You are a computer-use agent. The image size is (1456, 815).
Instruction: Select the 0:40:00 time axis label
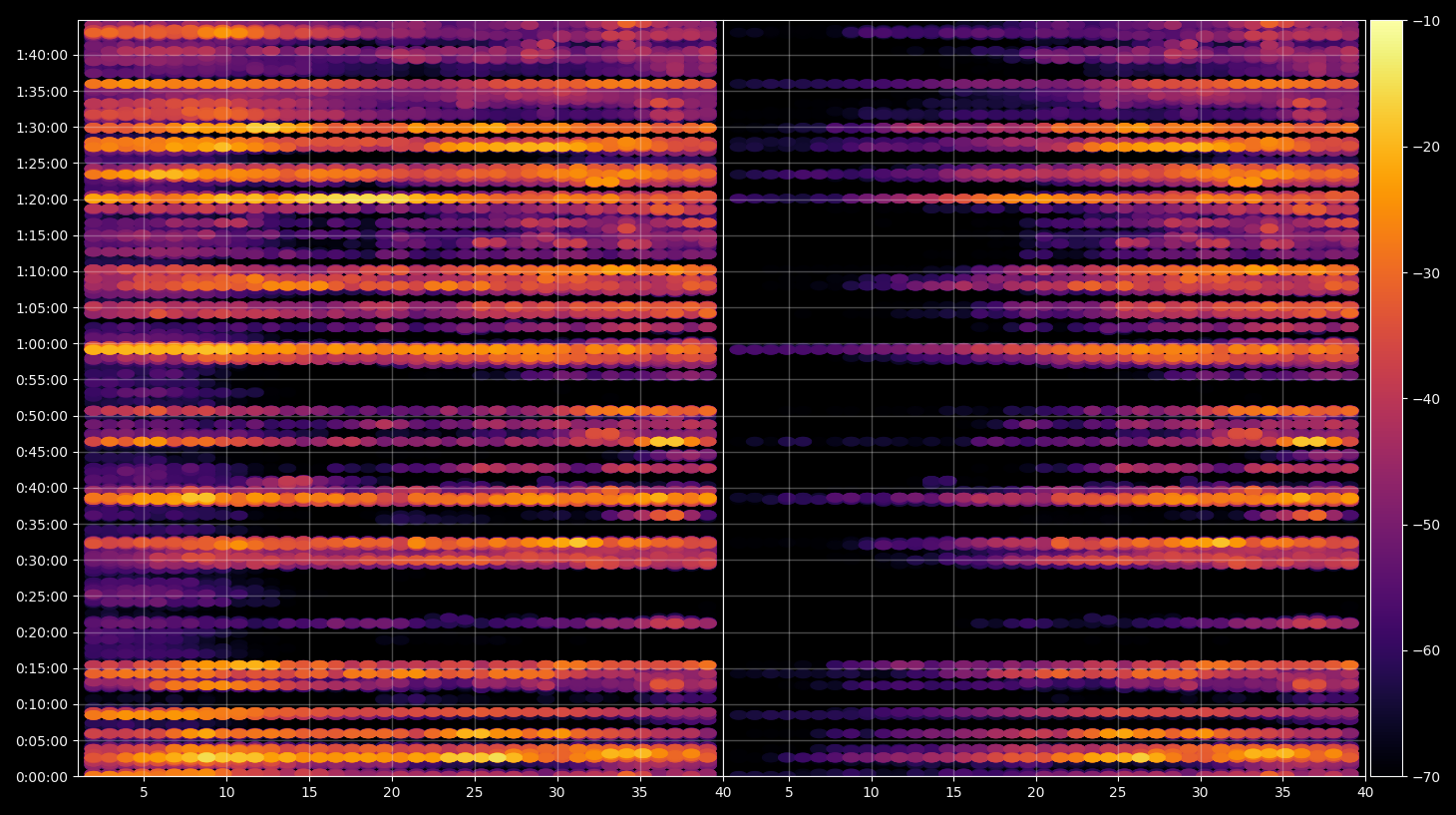[x=42, y=488]
